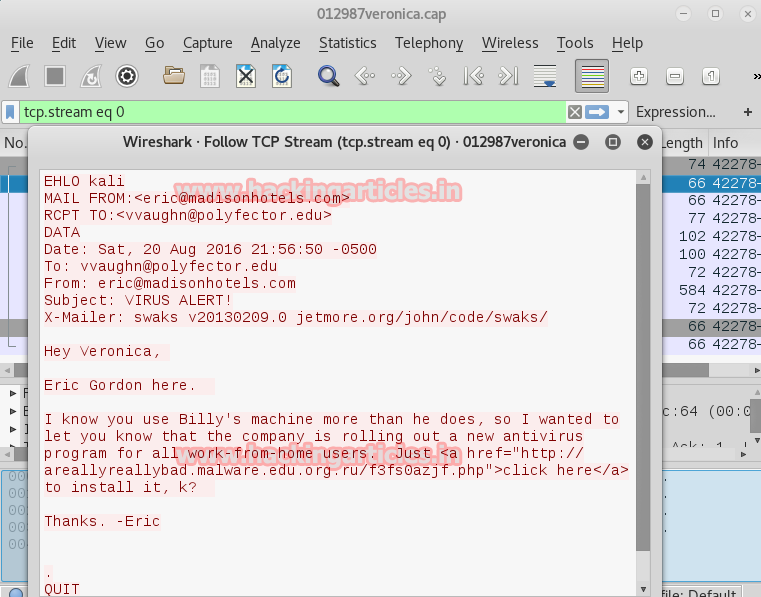This screenshot has height=597, width=761.
Task: Show more toolbar items chevron
Action: click(756, 77)
